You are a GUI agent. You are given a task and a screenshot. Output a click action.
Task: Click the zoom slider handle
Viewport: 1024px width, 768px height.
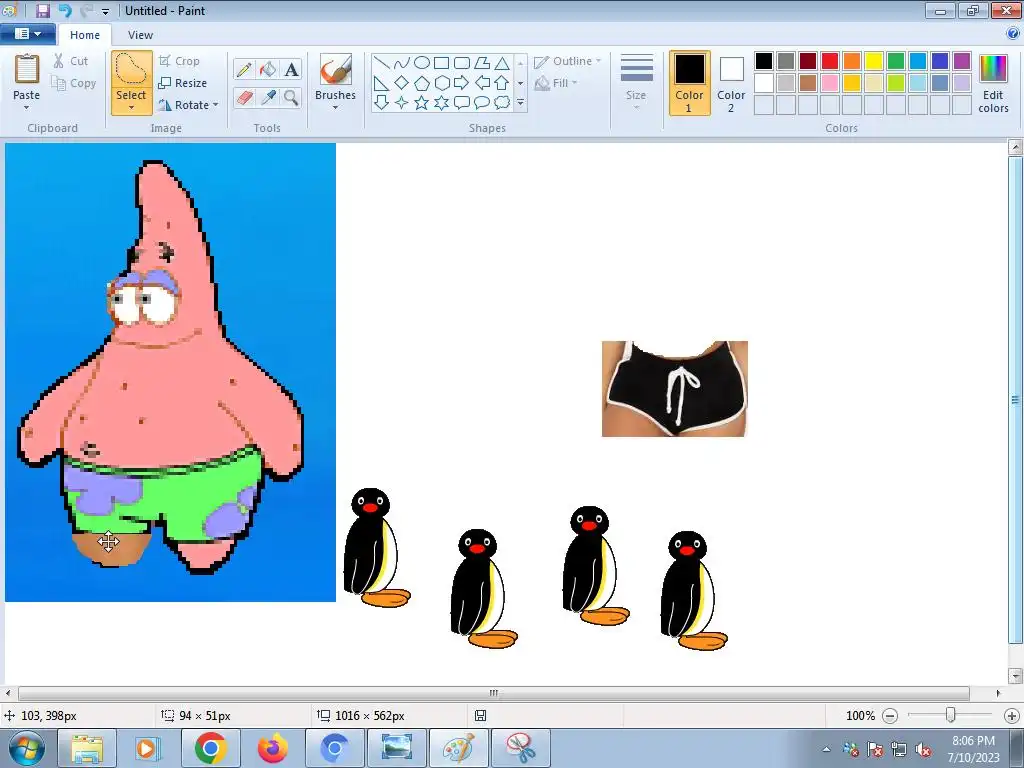[951, 716]
